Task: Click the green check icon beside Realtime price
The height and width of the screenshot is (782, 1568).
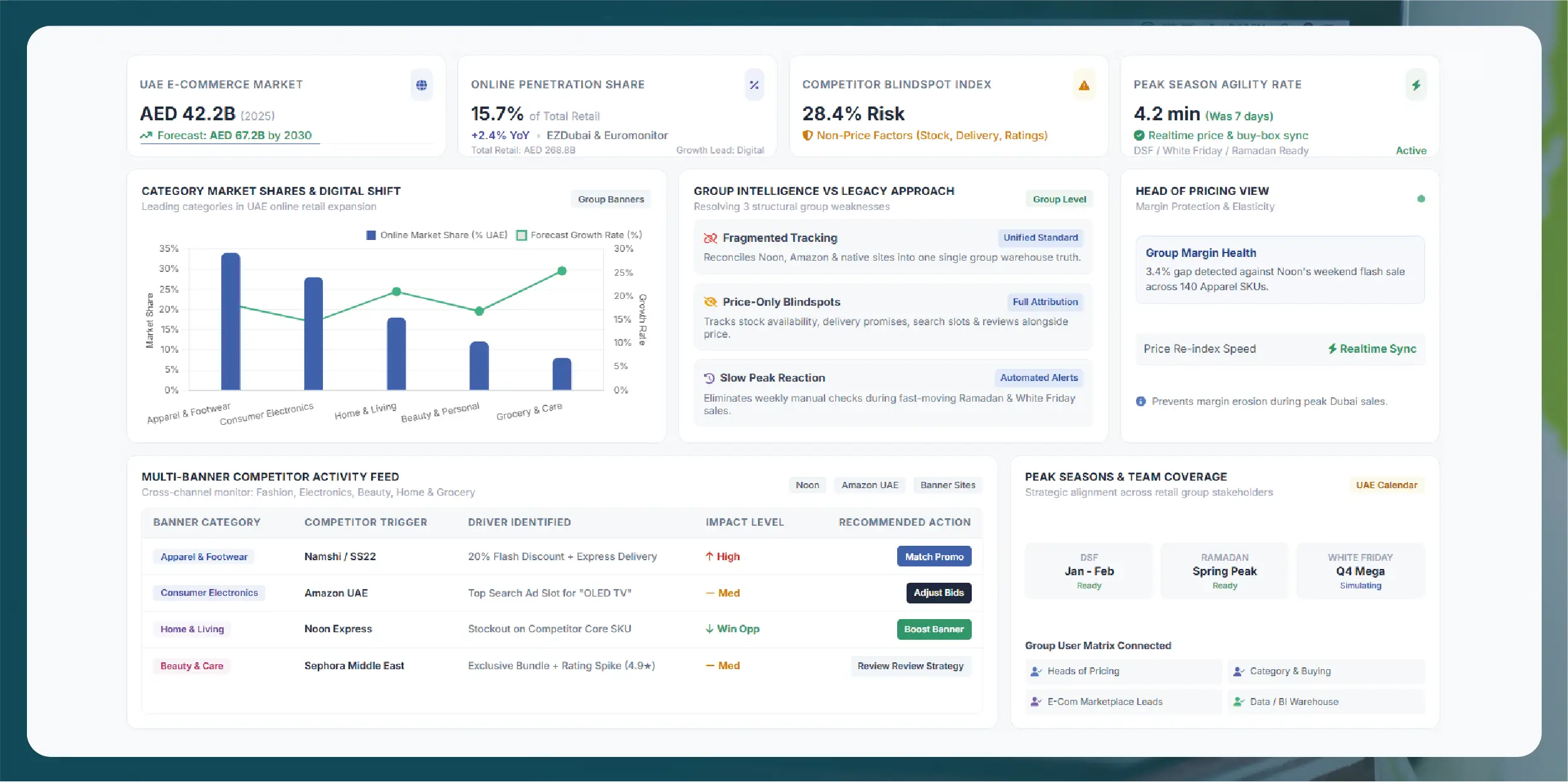Action: click(1139, 135)
